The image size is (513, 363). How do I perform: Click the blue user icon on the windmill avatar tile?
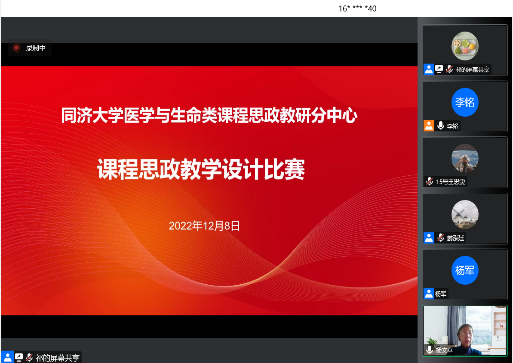[x=429, y=238]
